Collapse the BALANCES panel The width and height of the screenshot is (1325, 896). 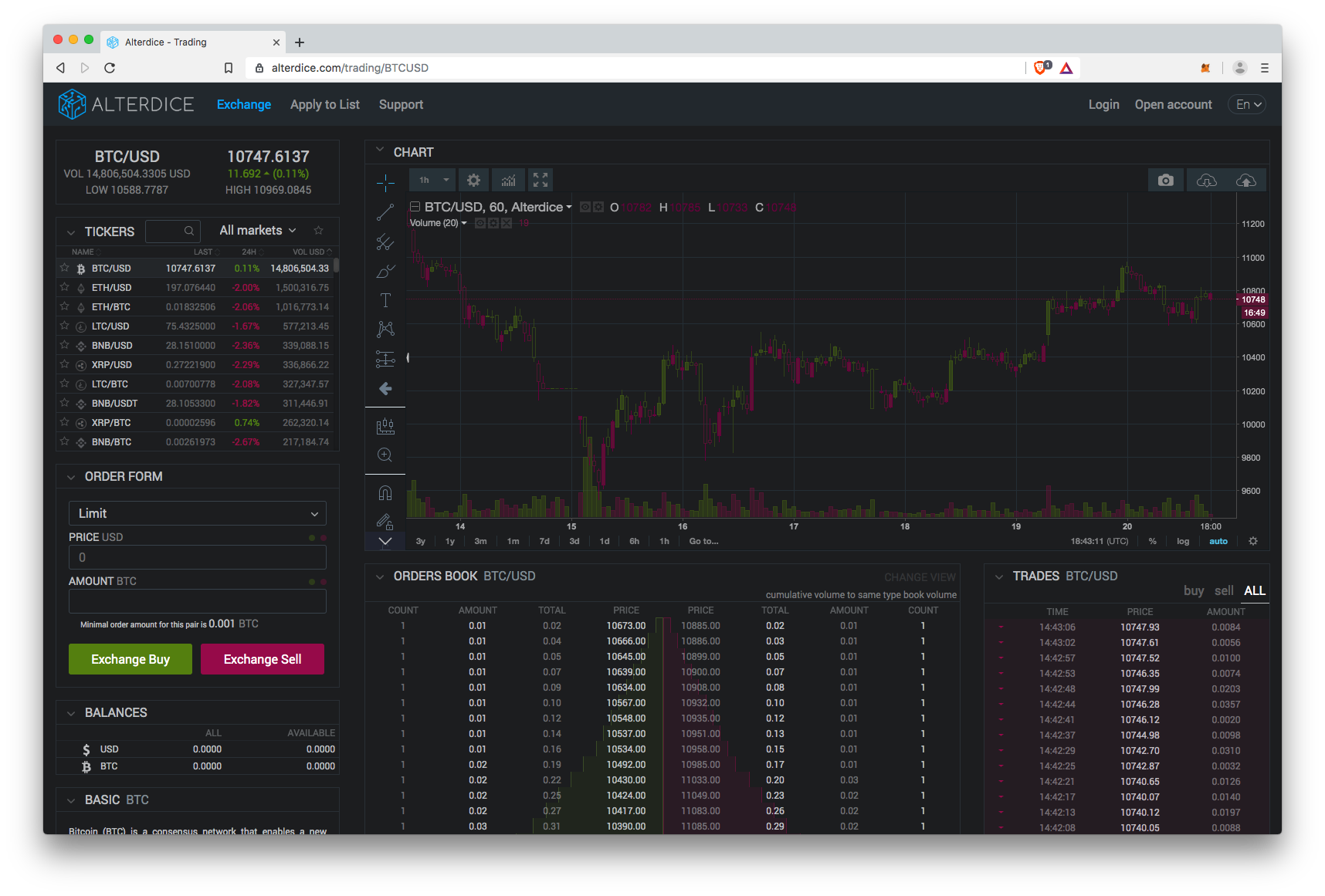click(71, 713)
